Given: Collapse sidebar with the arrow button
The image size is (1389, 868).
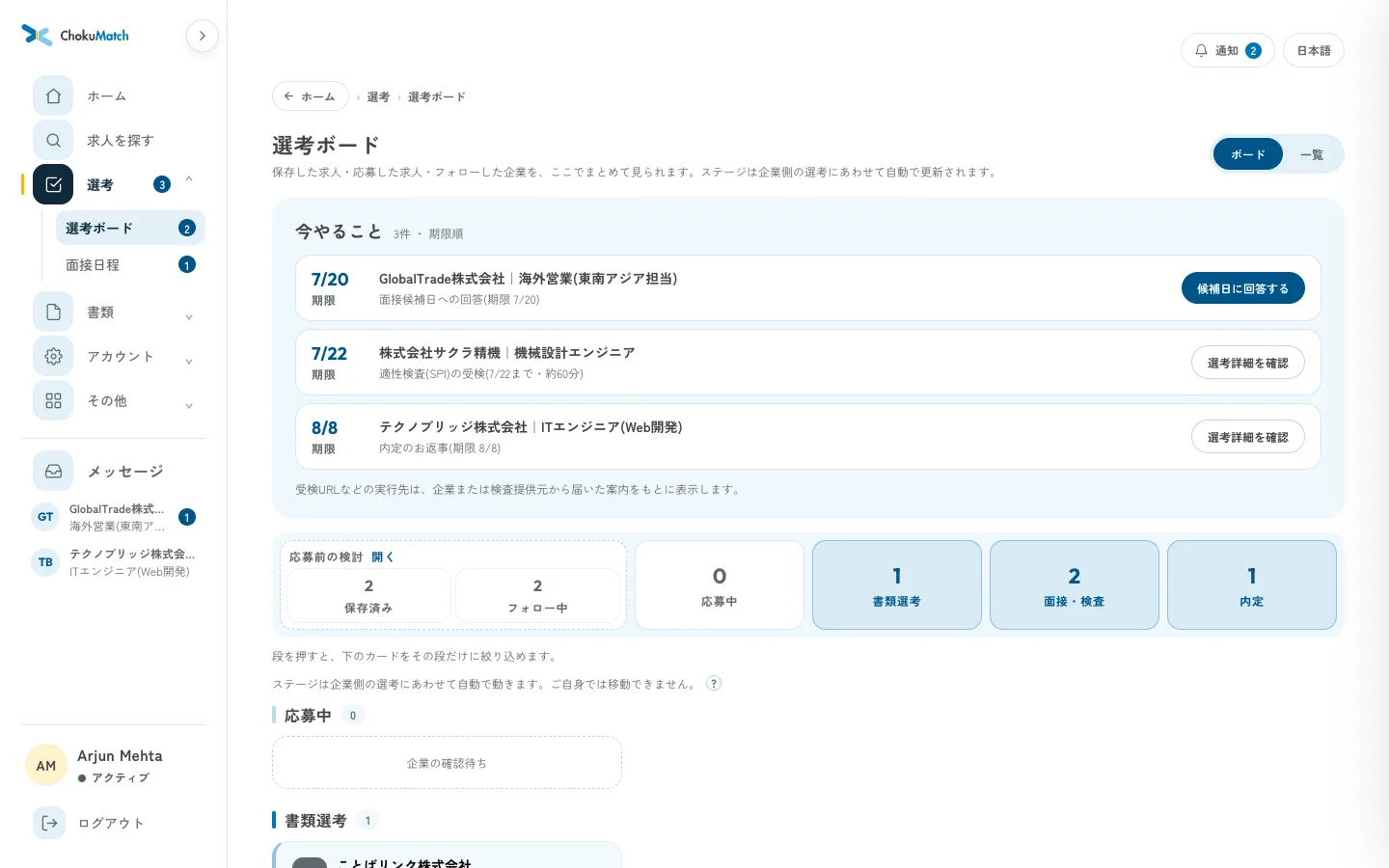Looking at the screenshot, I should coord(203,36).
